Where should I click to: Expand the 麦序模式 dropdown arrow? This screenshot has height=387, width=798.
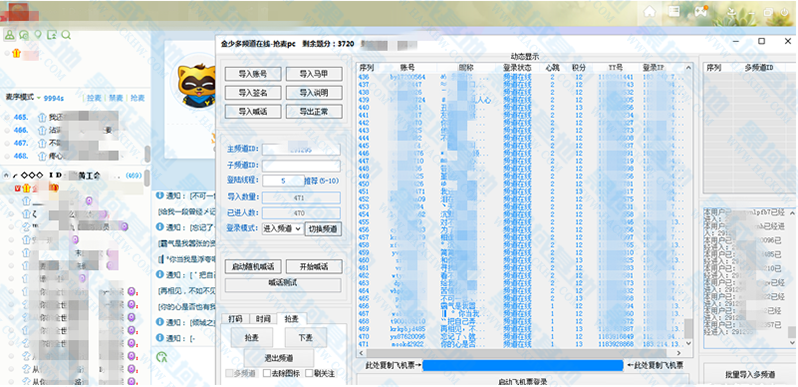click(x=38, y=97)
